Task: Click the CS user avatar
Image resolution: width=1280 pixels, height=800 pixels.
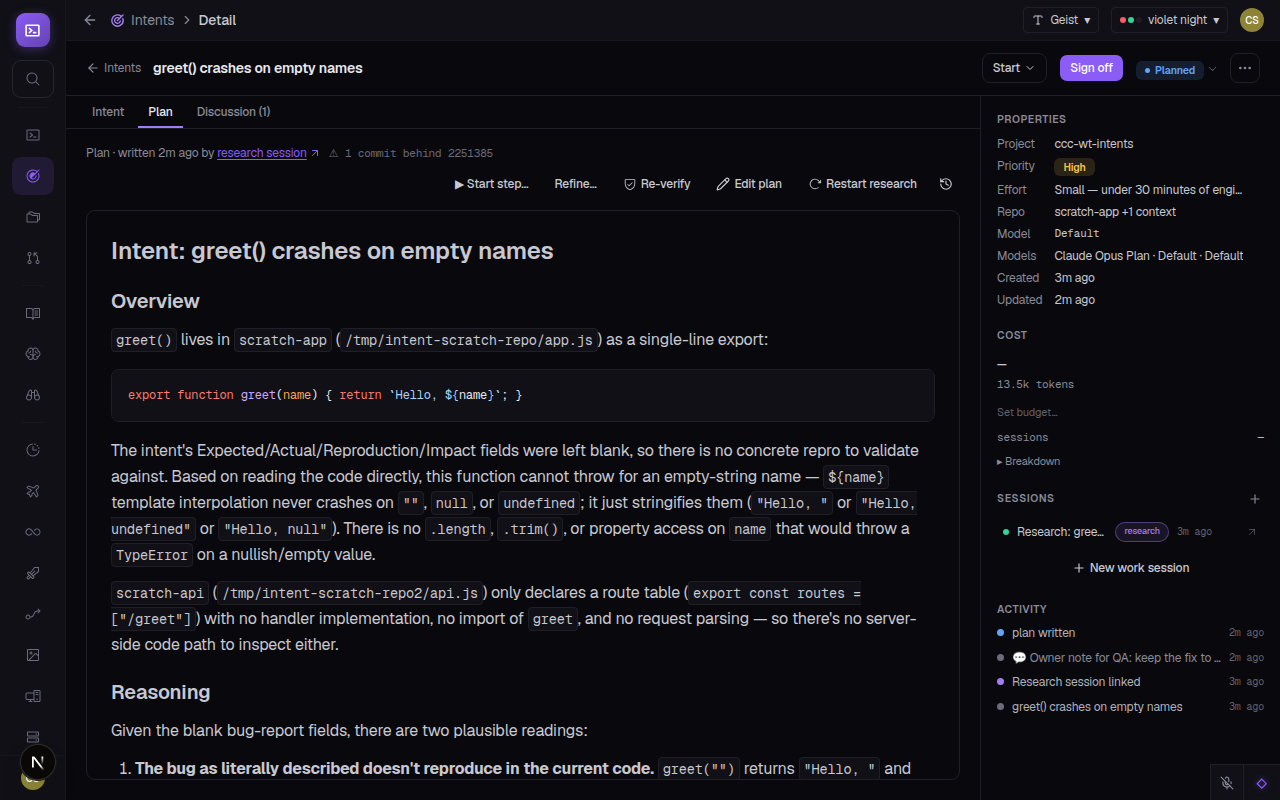Action: point(1252,20)
